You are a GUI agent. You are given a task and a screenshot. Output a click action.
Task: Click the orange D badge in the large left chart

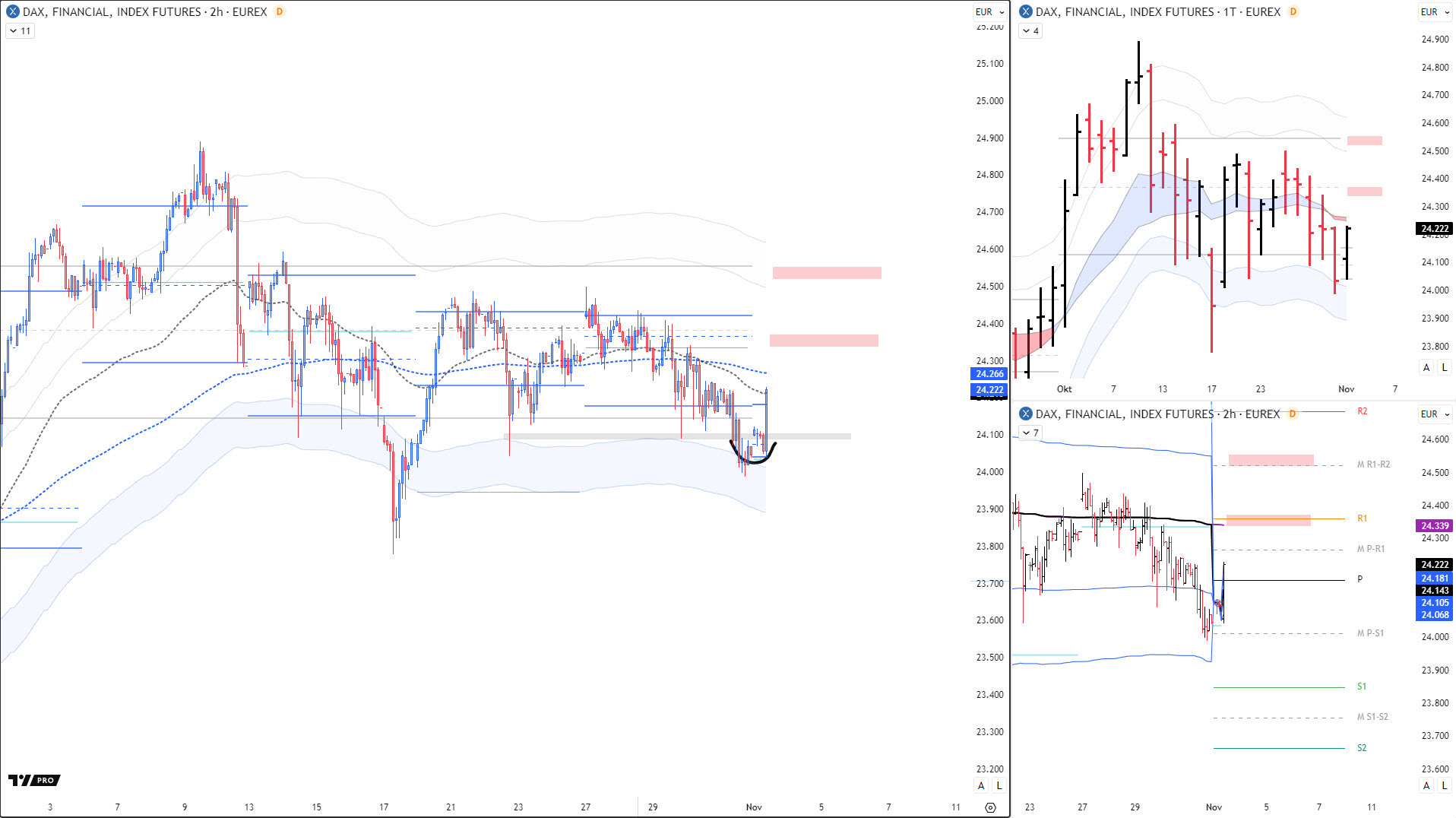(x=280, y=11)
